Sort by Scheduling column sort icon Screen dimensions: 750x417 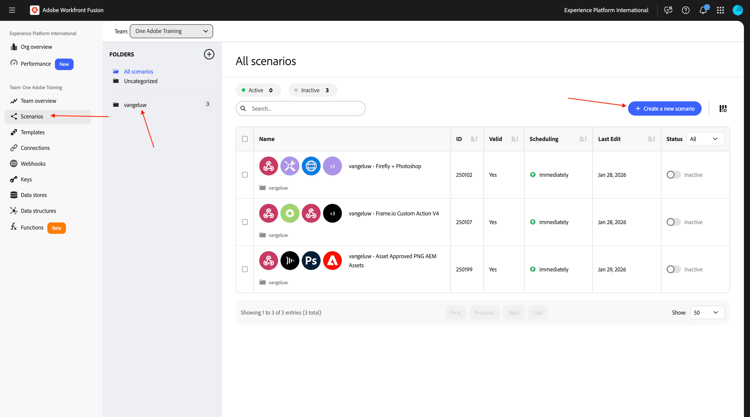pyautogui.click(x=583, y=139)
